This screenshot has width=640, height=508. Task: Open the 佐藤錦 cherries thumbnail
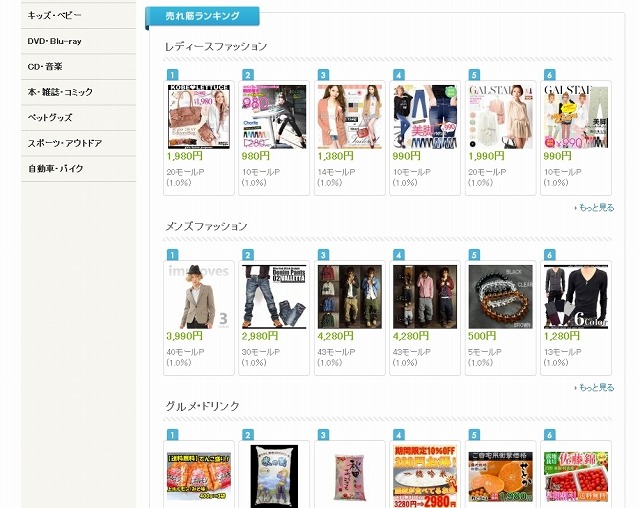pyautogui.click(x=576, y=476)
